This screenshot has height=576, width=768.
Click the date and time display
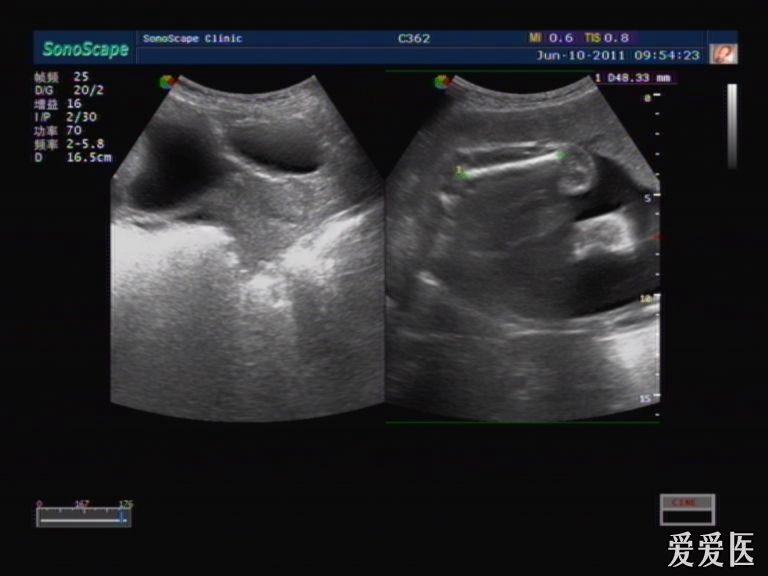[x=618, y=55]
